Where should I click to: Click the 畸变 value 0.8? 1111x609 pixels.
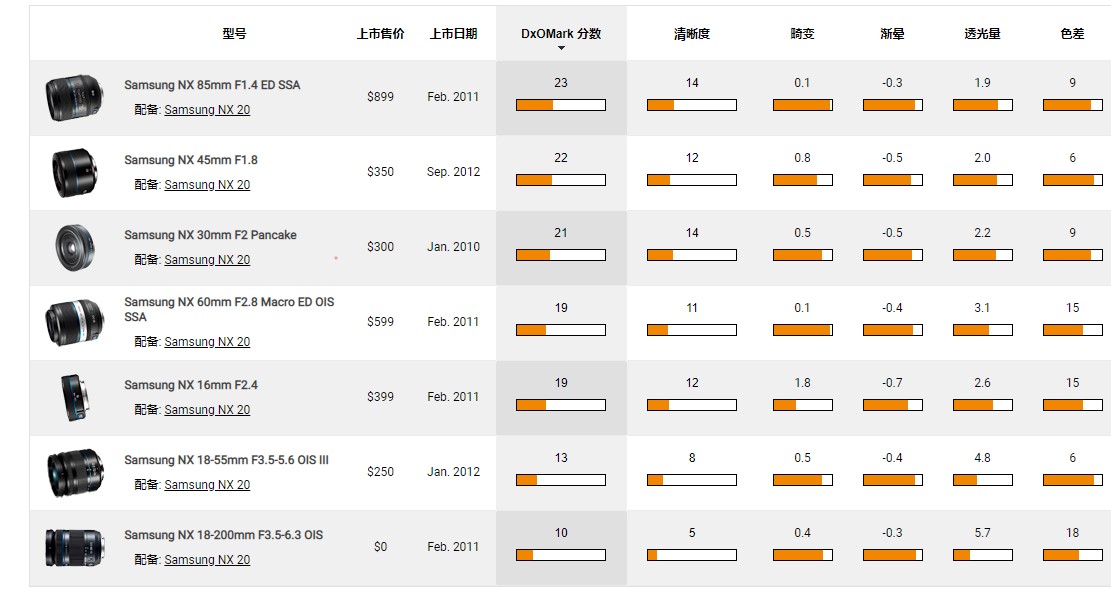pyautogui.click(x=802, y=159)
